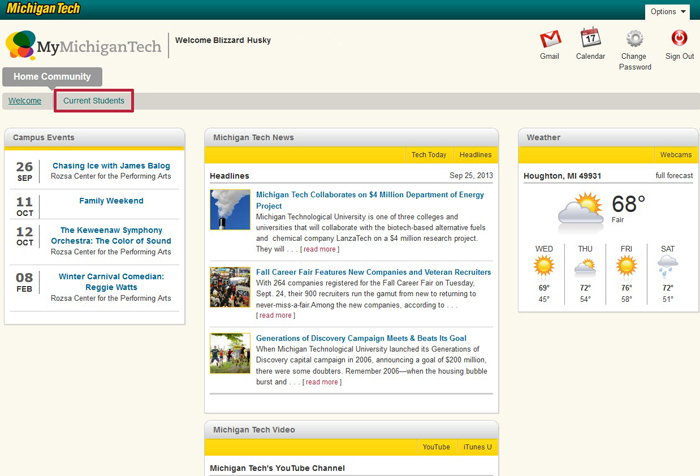Click the 68° current temperature
The image size is (700, 476).
pos(628,204)
